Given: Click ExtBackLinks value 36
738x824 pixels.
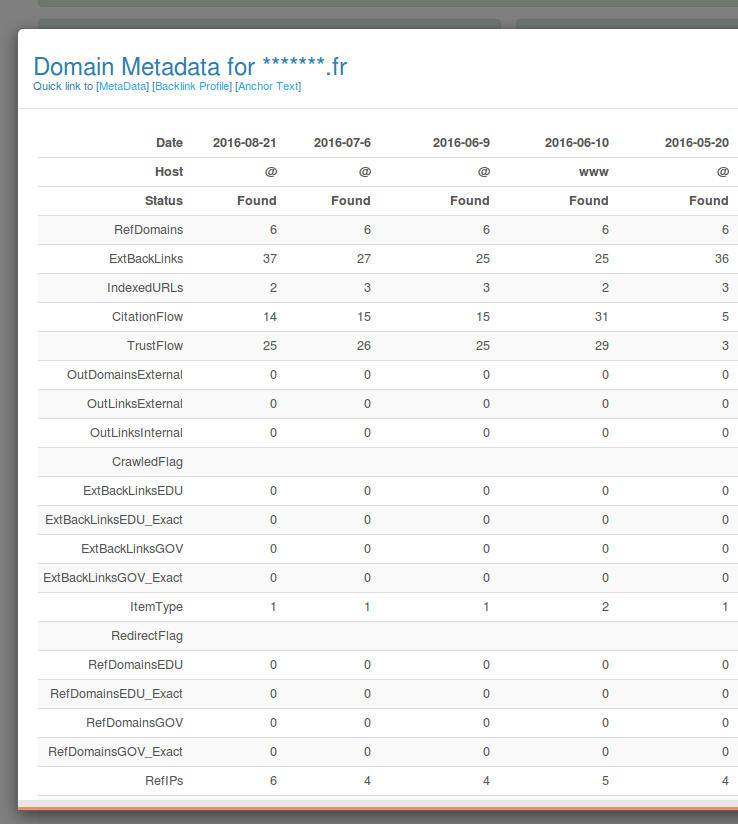Looking at the screenshot, I should click(722, 259).
